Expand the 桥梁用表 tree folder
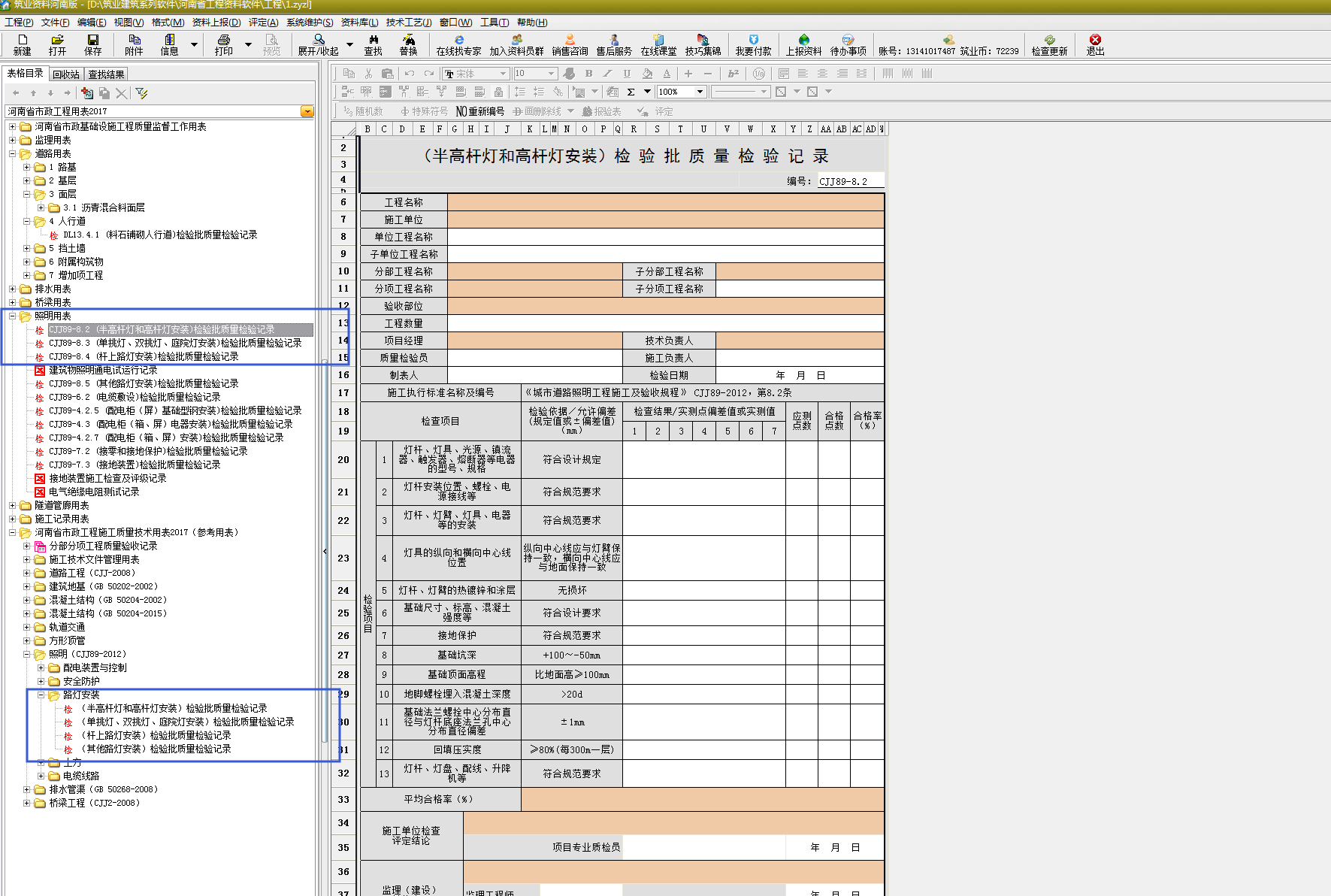Viewport: 1331px width, 896px height. tap(13, 303)
